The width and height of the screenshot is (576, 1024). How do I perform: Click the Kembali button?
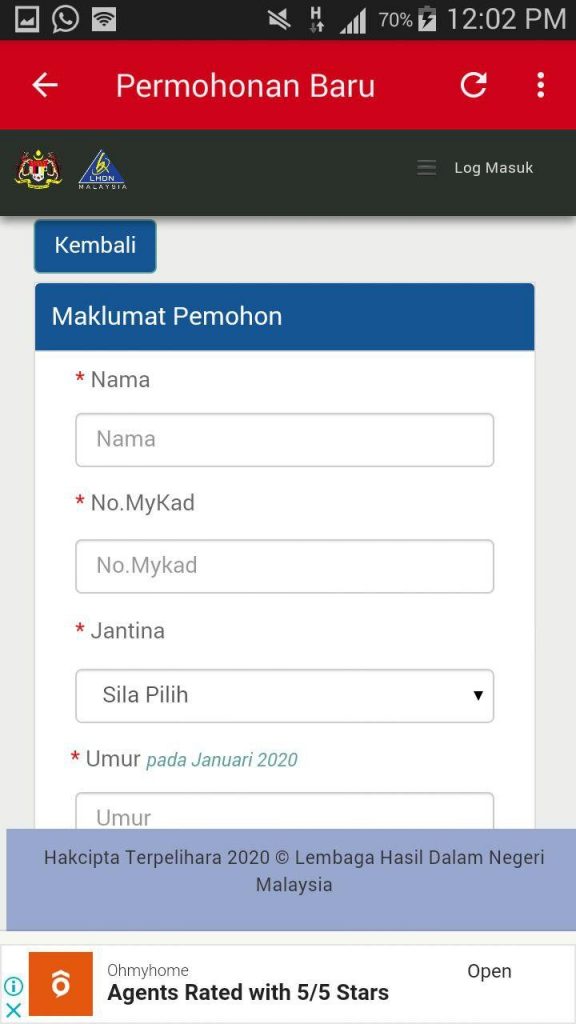coord(95,246)
